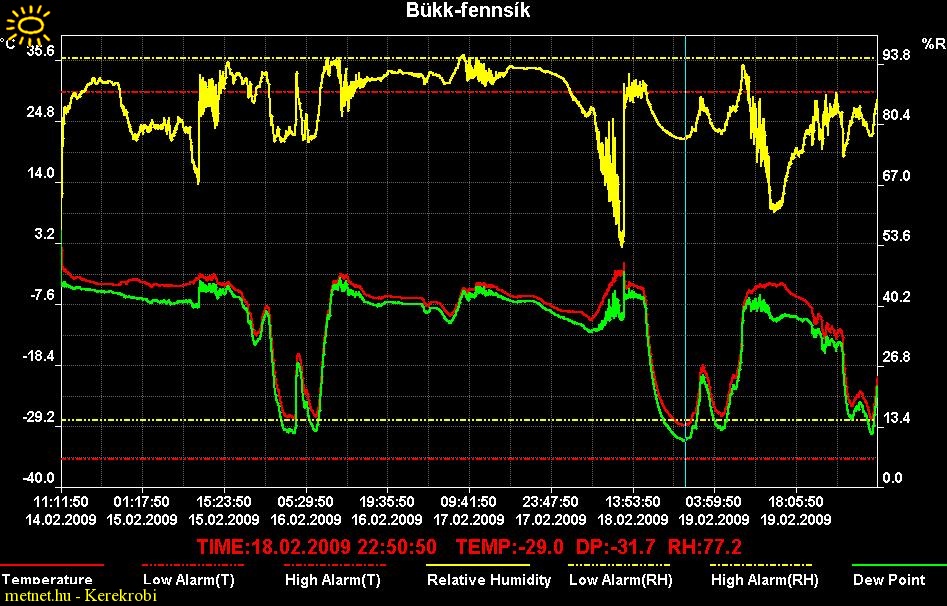Click the High Alarm(RH) legend entry

pos(764,579)
